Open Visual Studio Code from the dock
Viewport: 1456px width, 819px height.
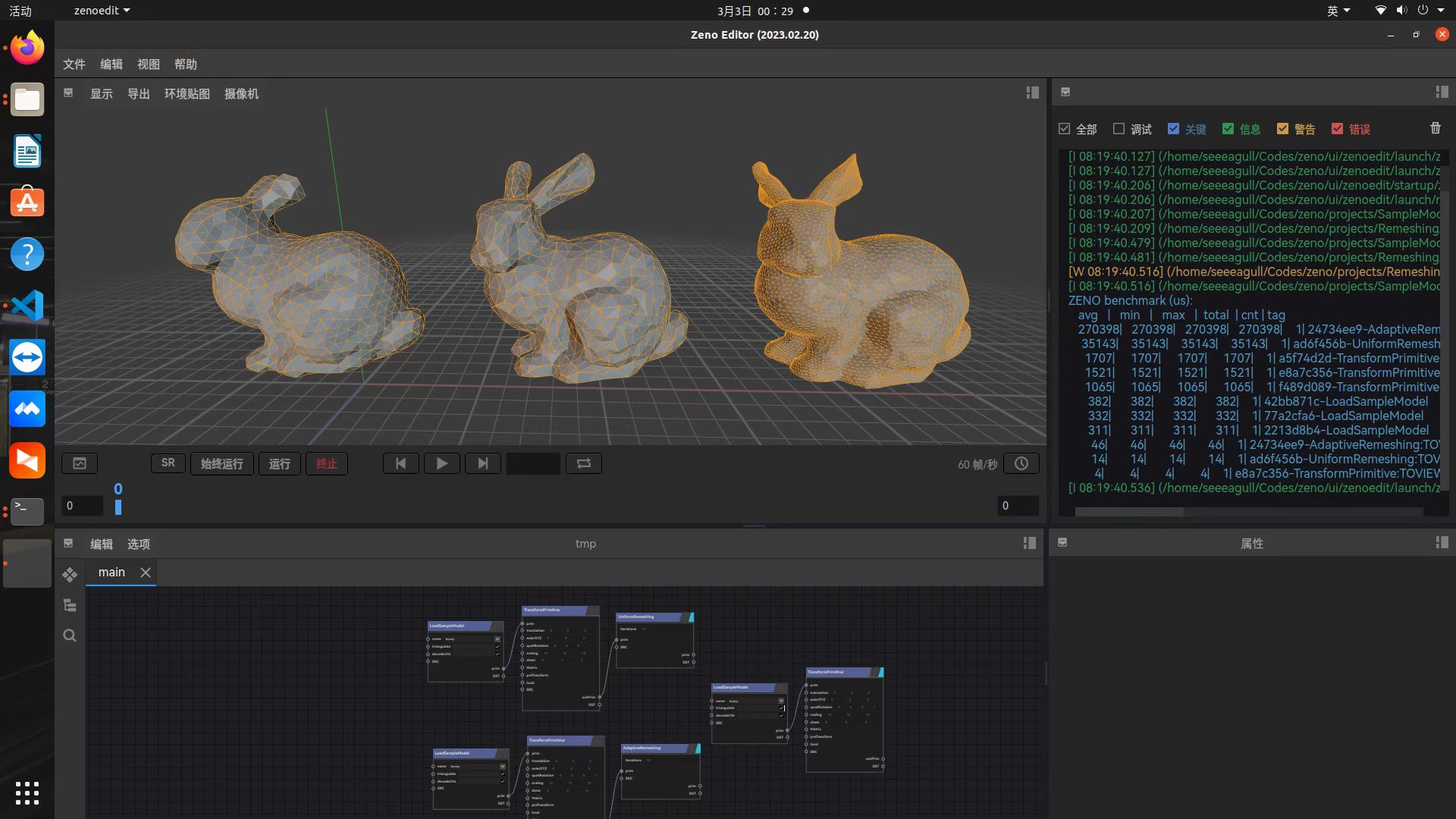point(27,306)
